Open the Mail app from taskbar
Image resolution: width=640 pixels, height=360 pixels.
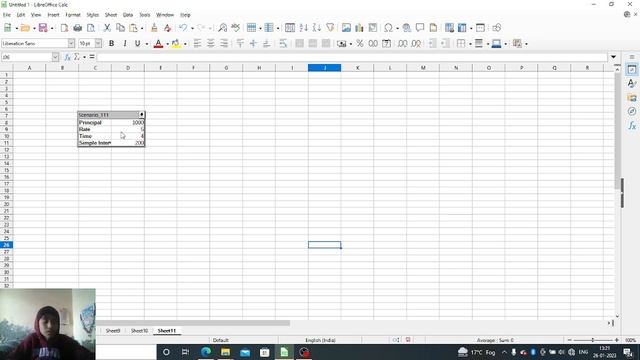click(x=245, y=352)
